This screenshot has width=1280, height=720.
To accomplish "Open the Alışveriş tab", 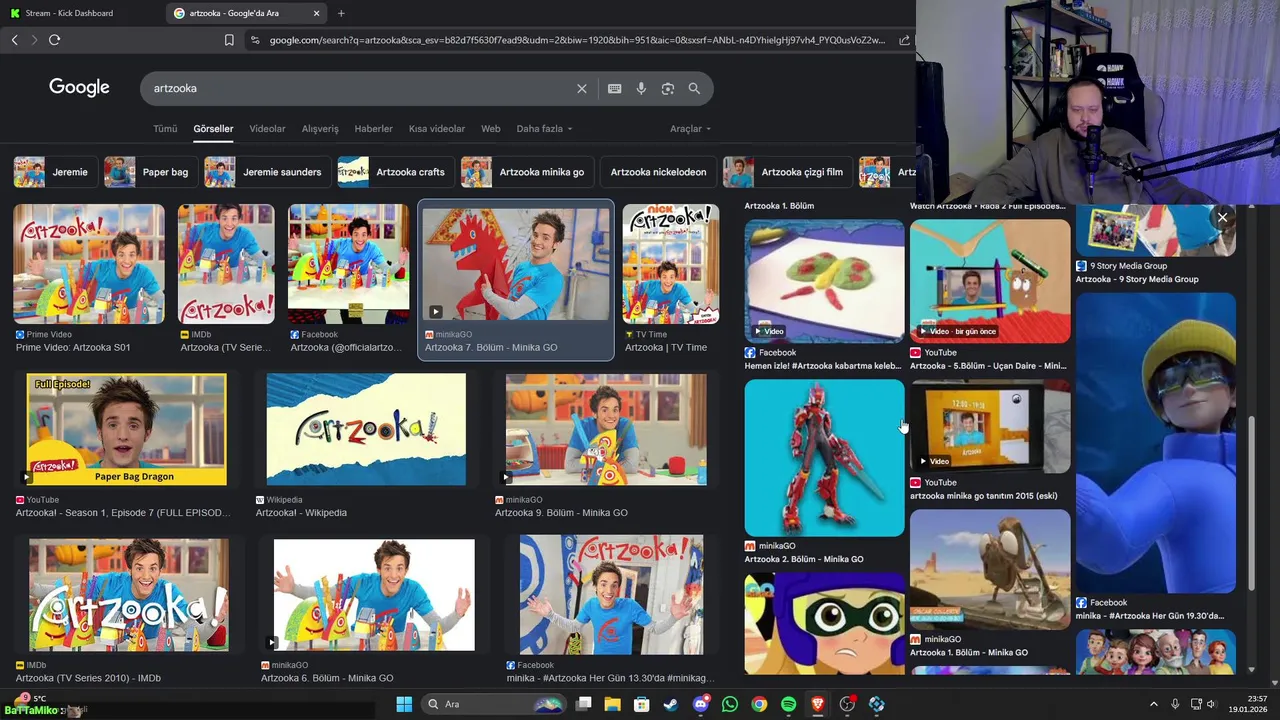I will coord(320,129).
